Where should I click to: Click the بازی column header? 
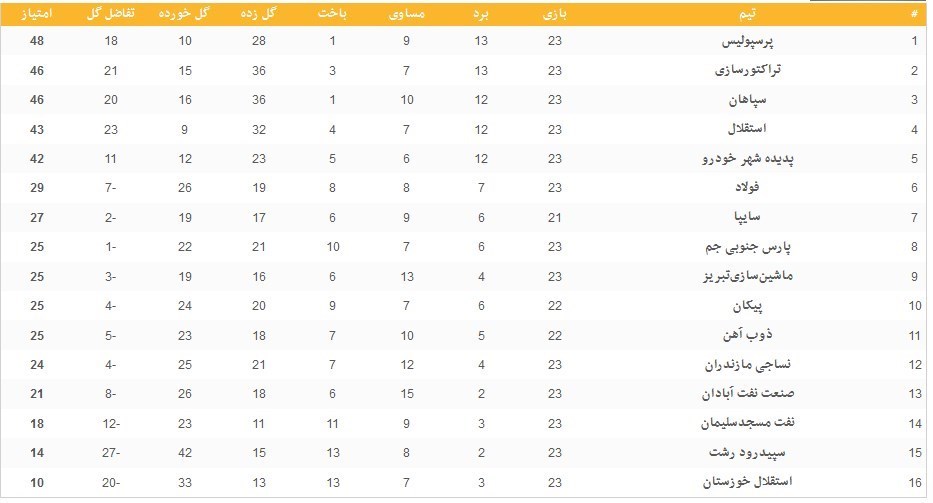point(555,13)
